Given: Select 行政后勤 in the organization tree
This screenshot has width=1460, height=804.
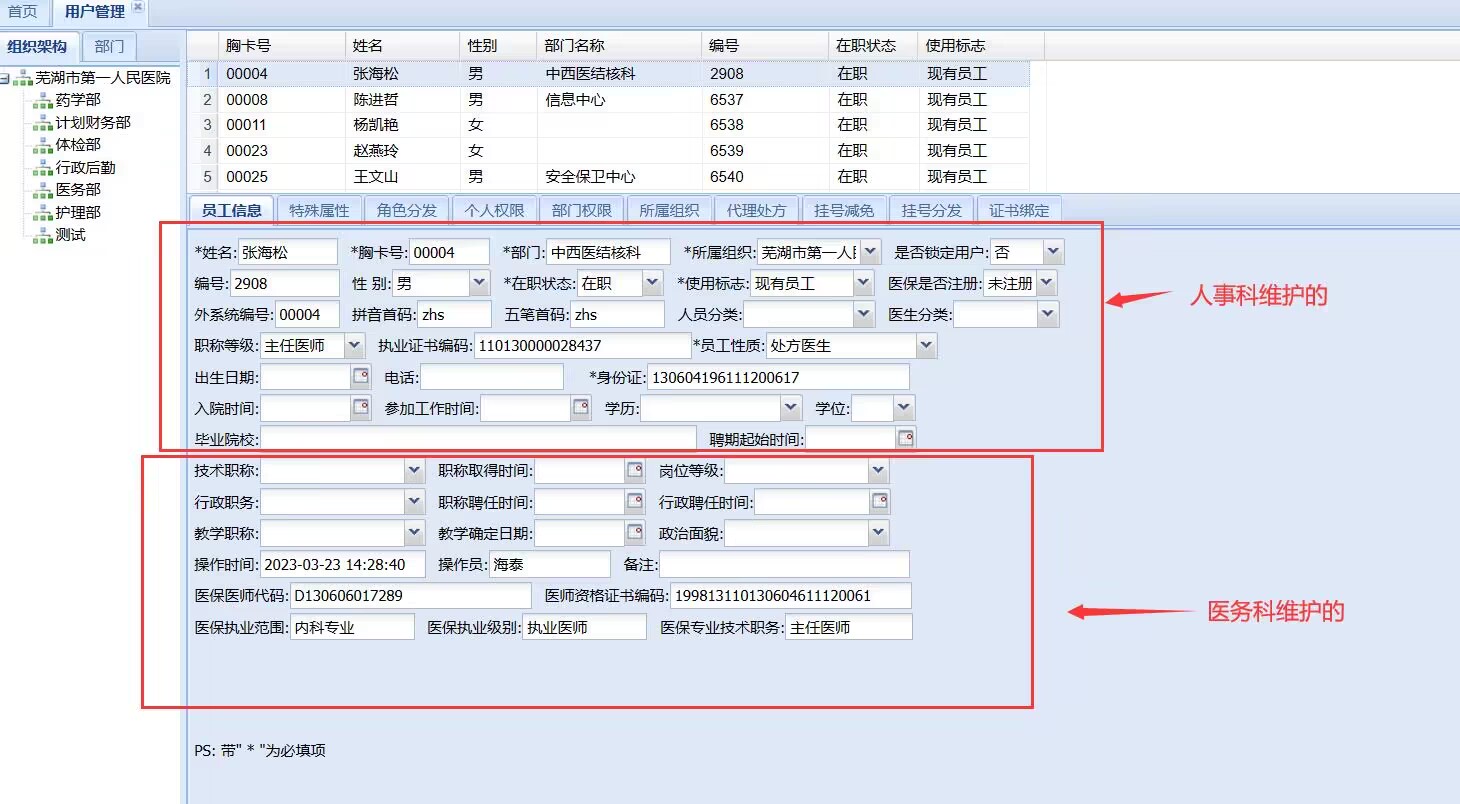Looking at the screenshot, I should 85,167.
